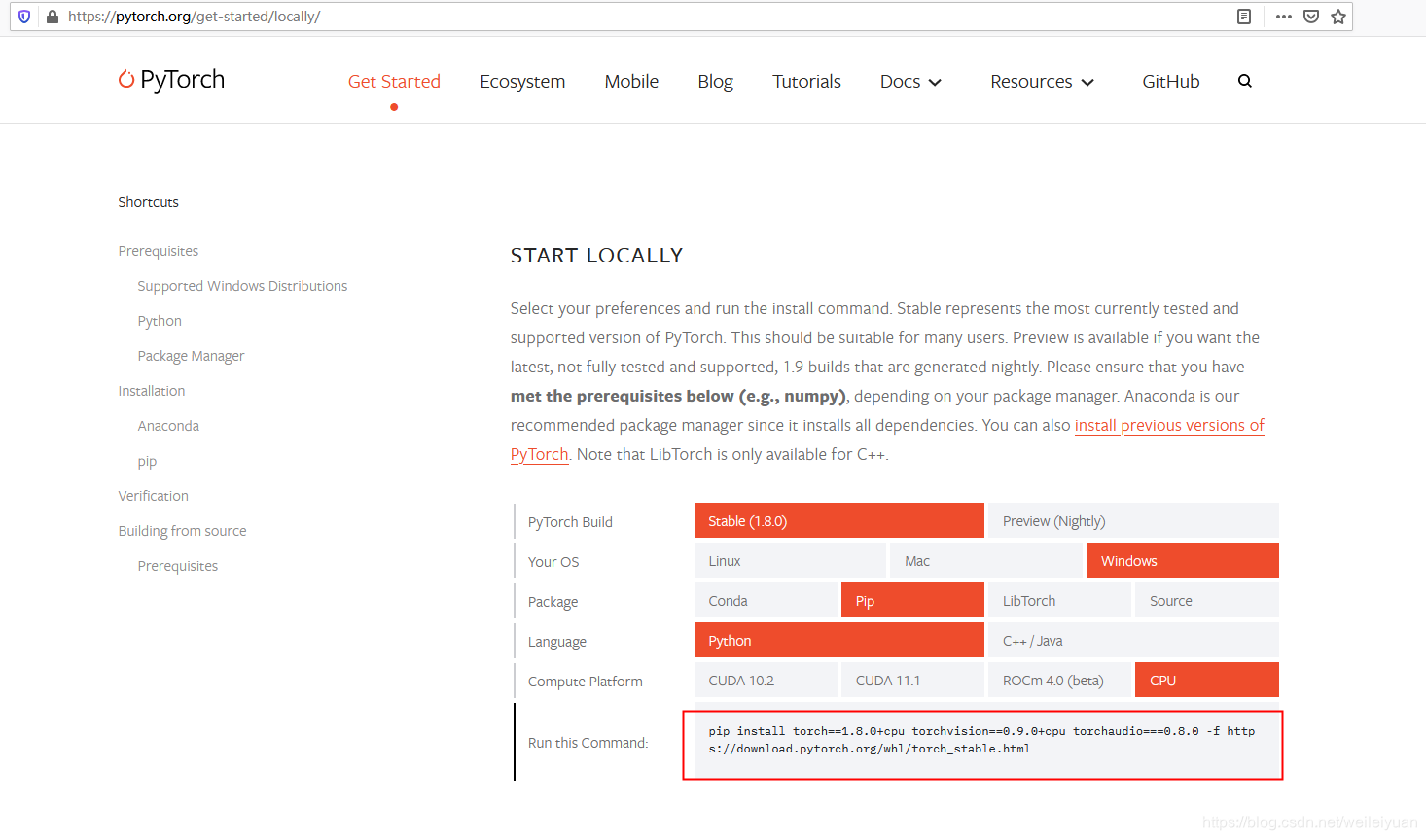Bookmark this page with star icon
Viewport: 1426px width, 840px height.
1338,17
